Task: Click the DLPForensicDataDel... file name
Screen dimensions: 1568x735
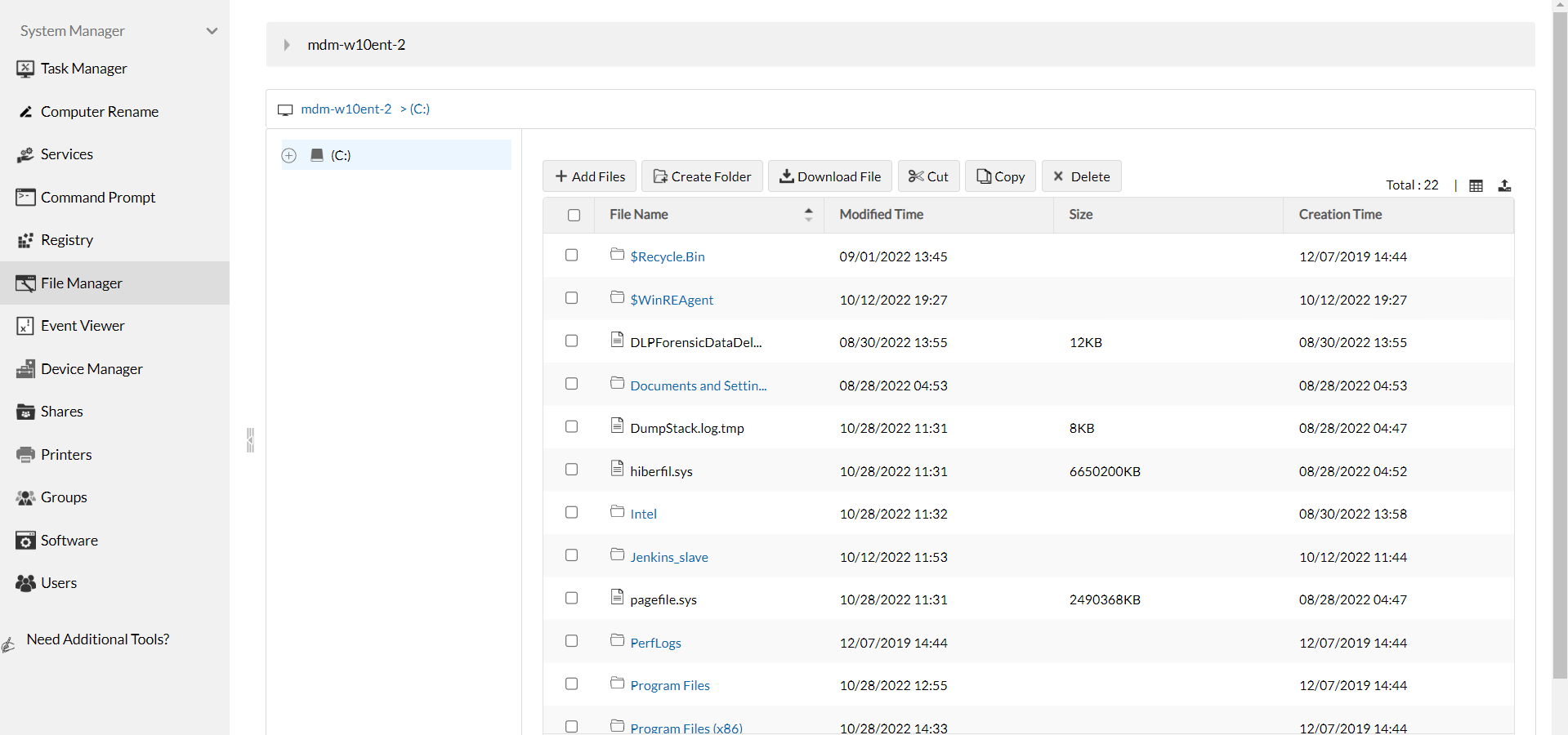Action: point(695,342)
